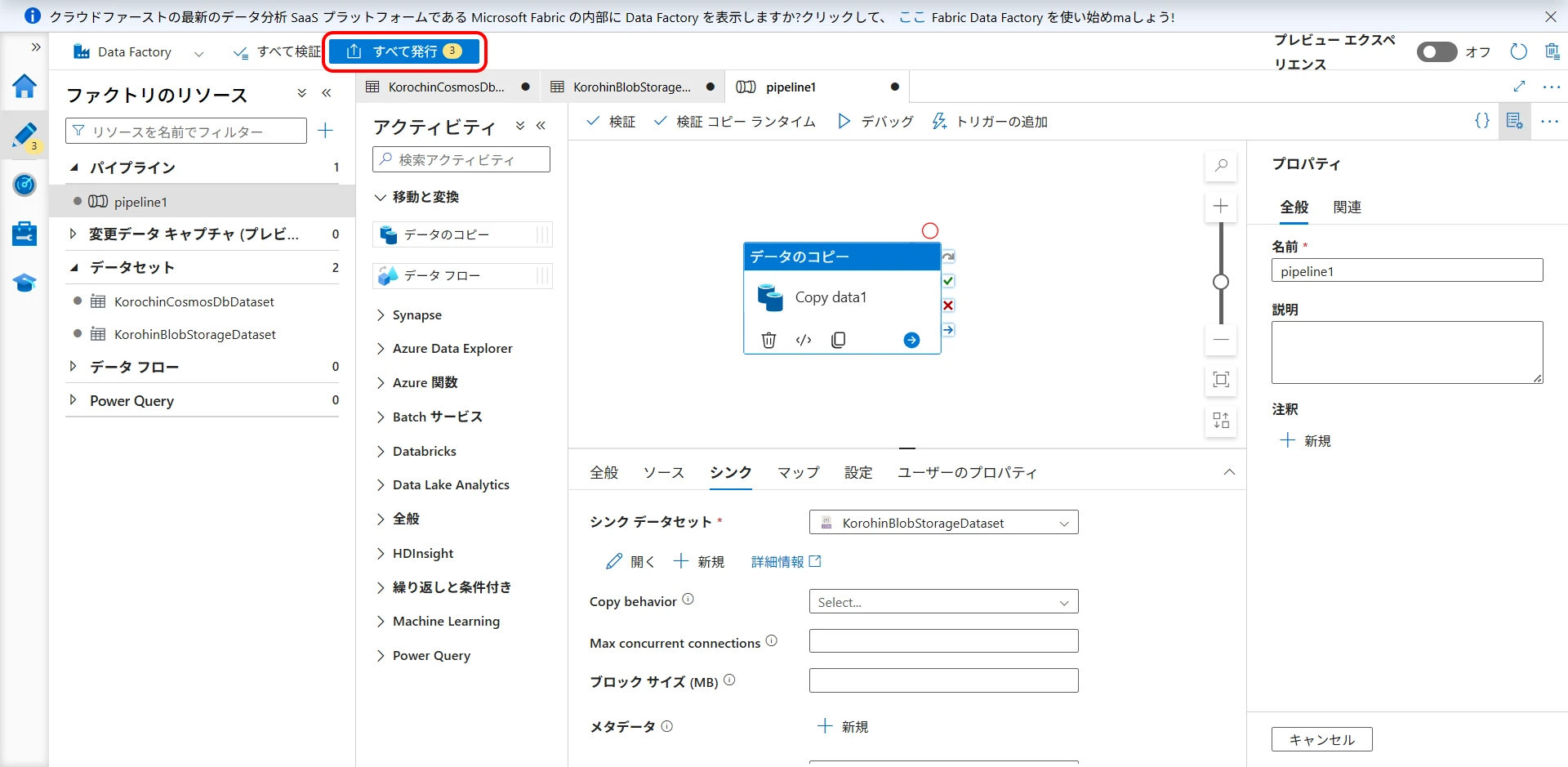The image size is (1568, 767).
Task: Open the Copy behavior dropdown
Action: [x=943, y=602]
